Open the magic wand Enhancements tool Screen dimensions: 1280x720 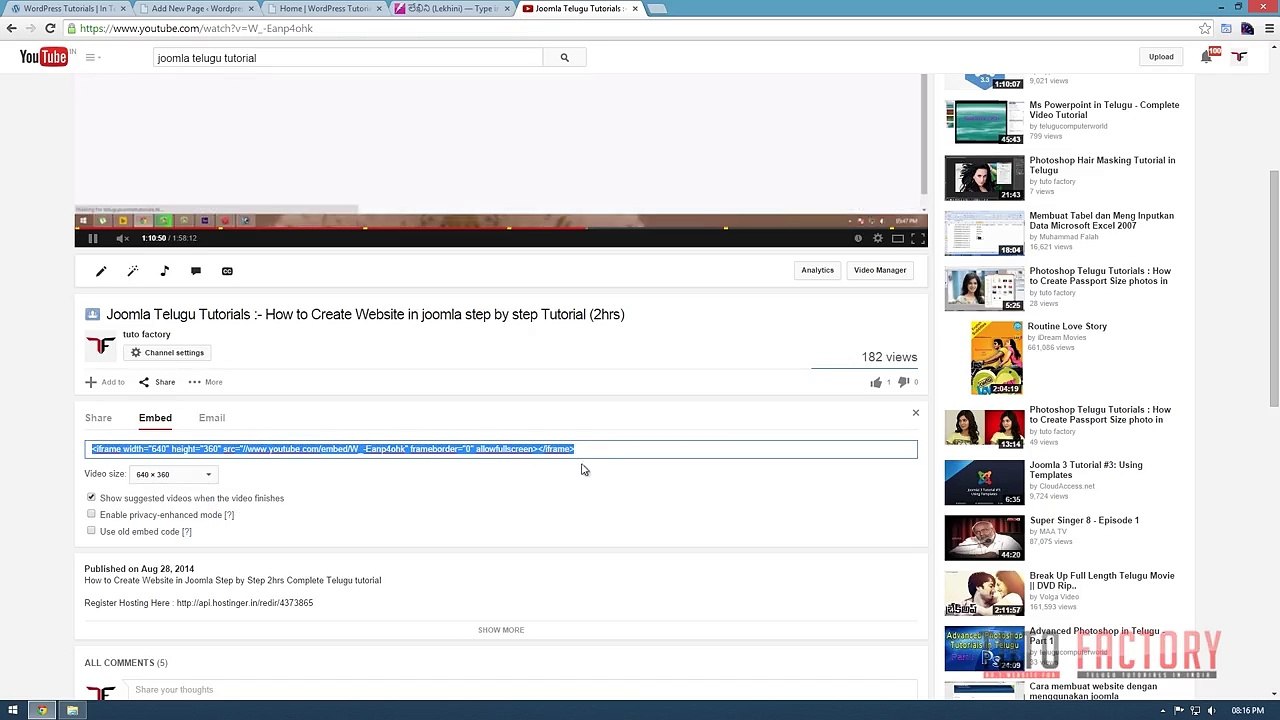[132, 271]
